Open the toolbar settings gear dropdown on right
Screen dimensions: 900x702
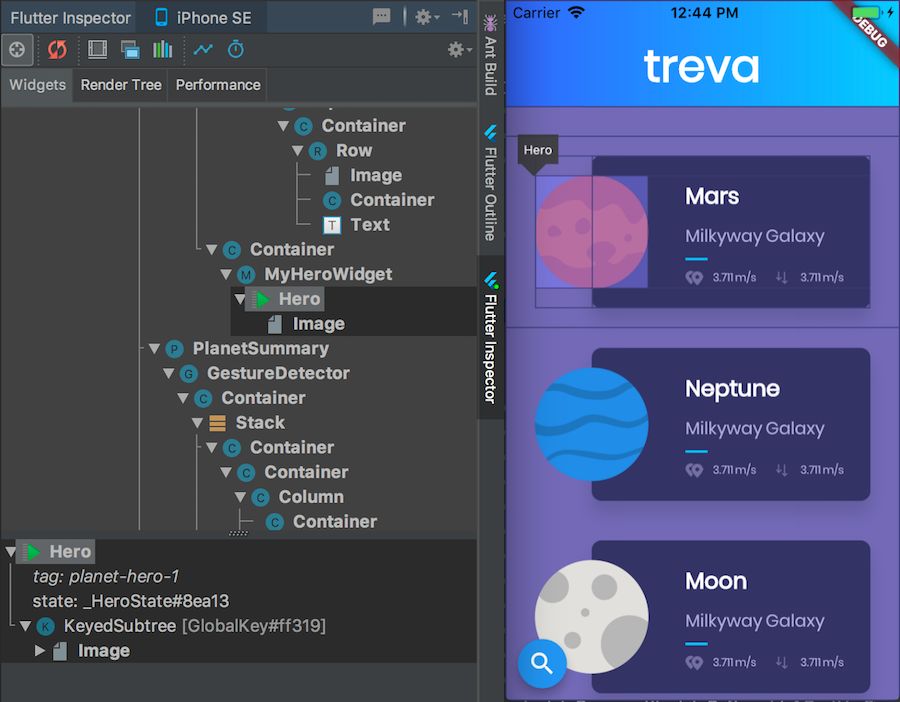(x=460, y=50)
